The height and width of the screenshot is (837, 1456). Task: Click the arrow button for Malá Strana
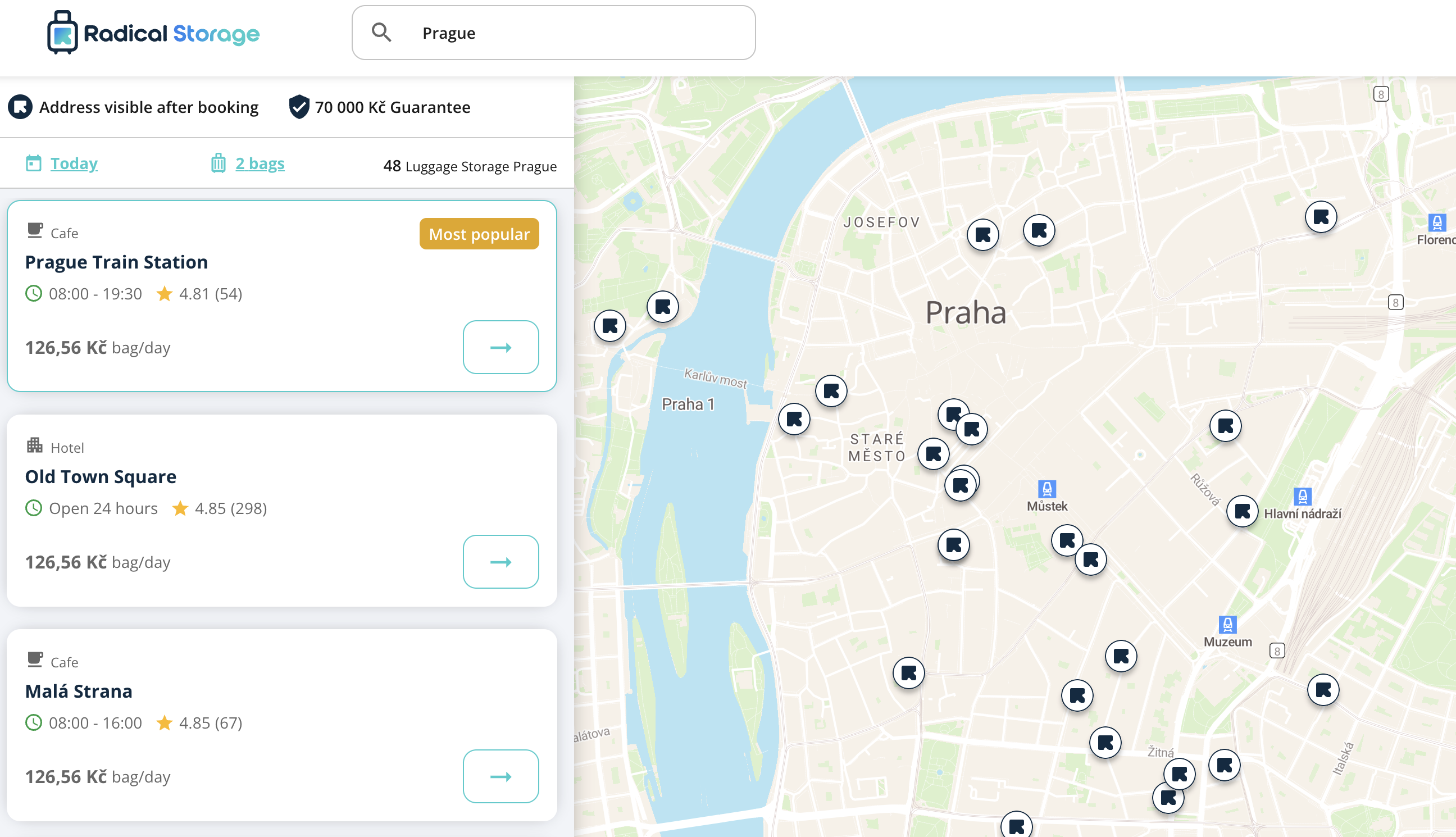(x=501, y=776)
